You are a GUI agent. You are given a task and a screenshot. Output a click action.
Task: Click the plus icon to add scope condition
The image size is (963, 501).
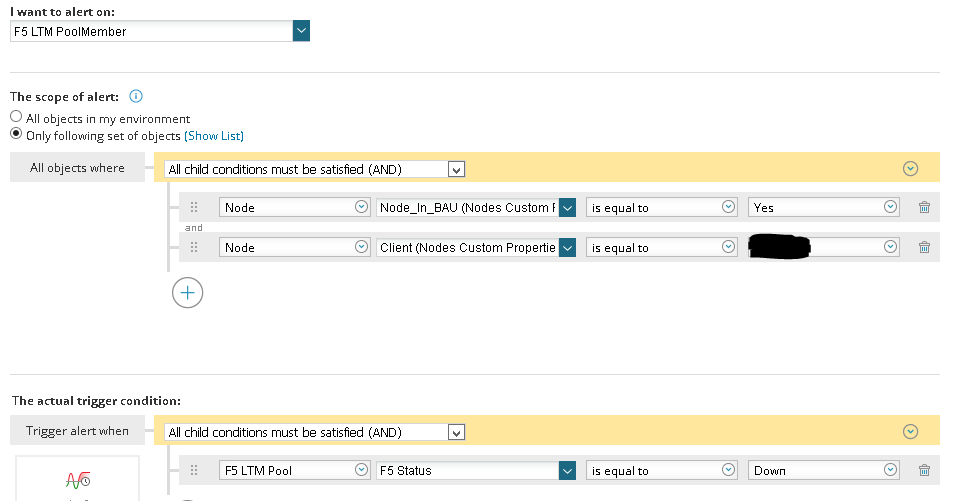188,292
